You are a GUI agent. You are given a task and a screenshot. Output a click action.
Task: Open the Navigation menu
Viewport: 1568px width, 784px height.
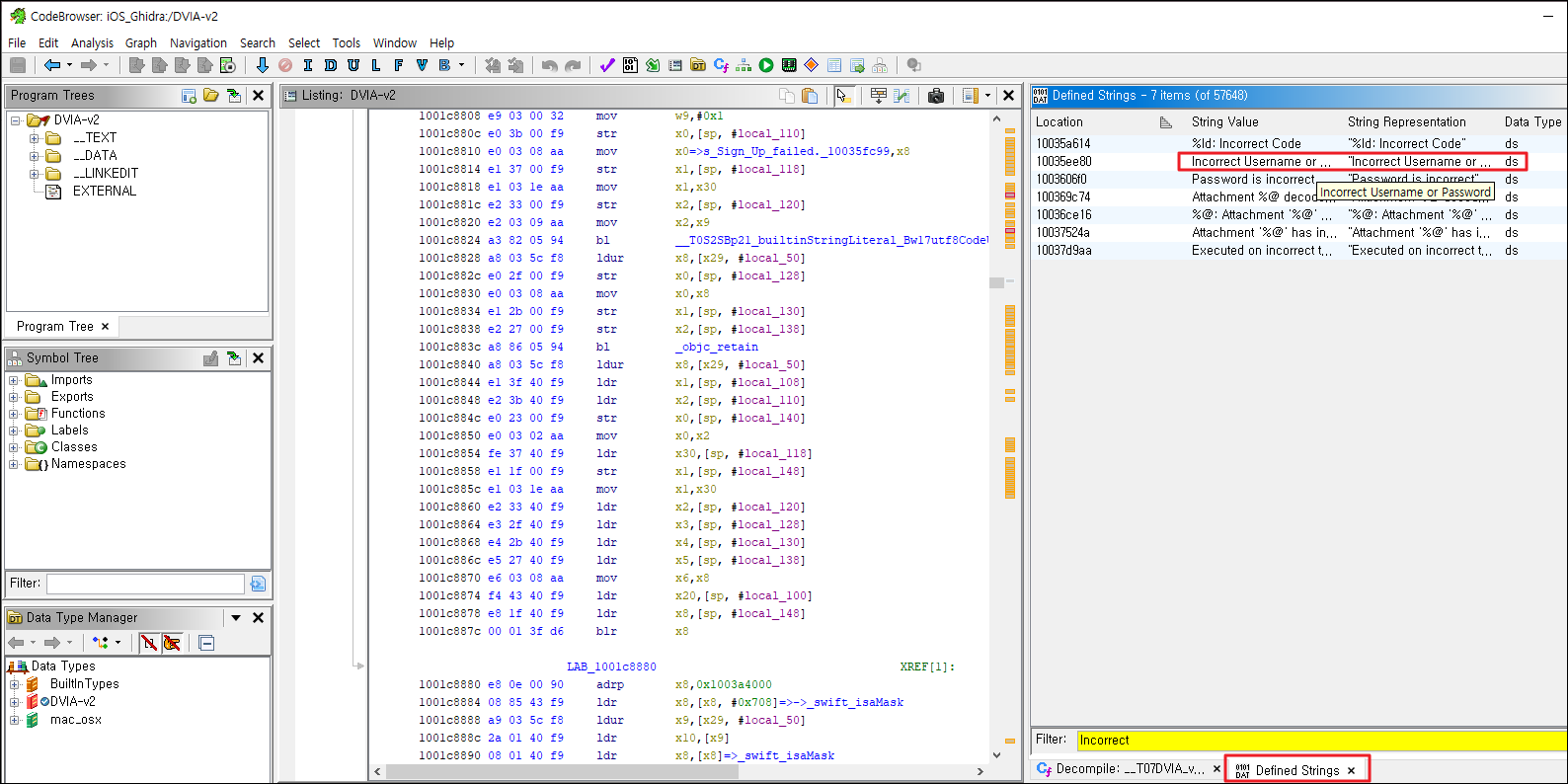pyautogui.click(x=198, y=43)
